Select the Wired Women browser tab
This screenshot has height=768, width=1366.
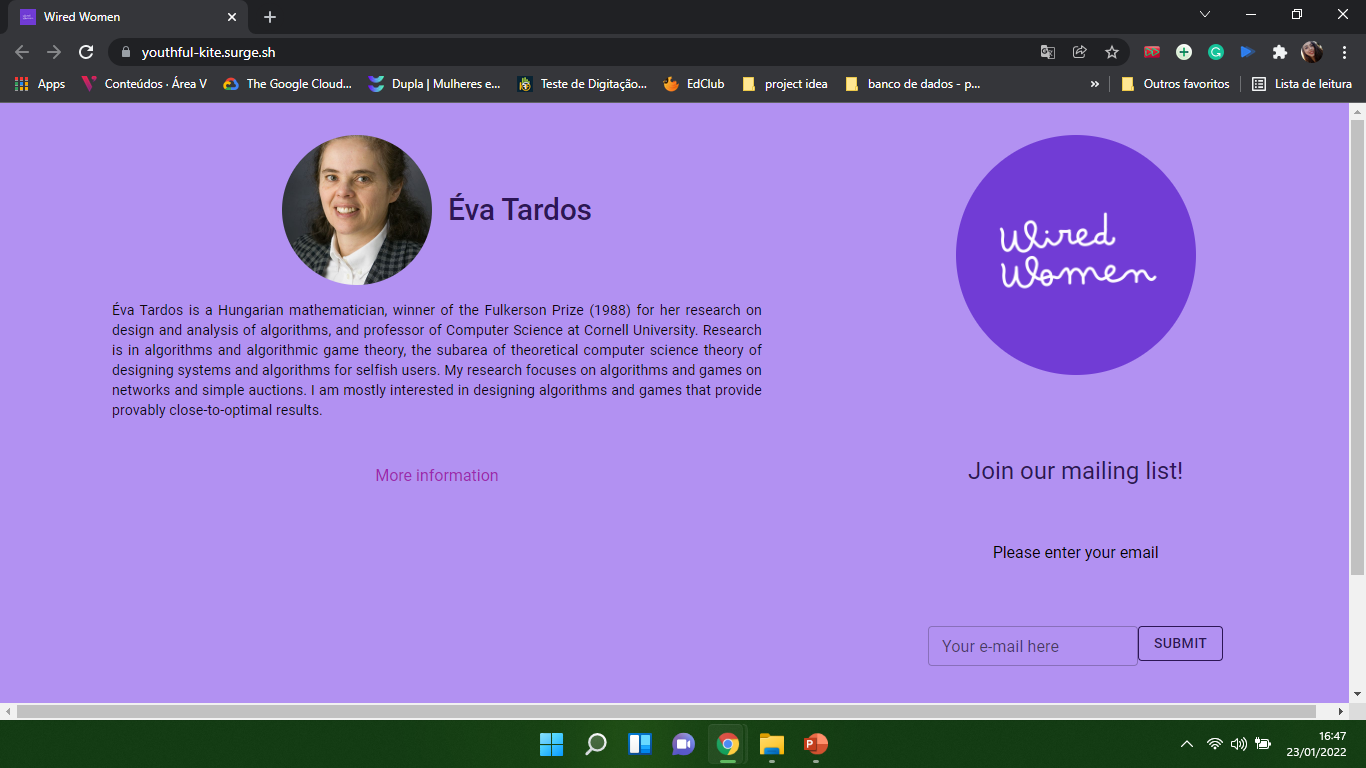click(x=128, y=17)
